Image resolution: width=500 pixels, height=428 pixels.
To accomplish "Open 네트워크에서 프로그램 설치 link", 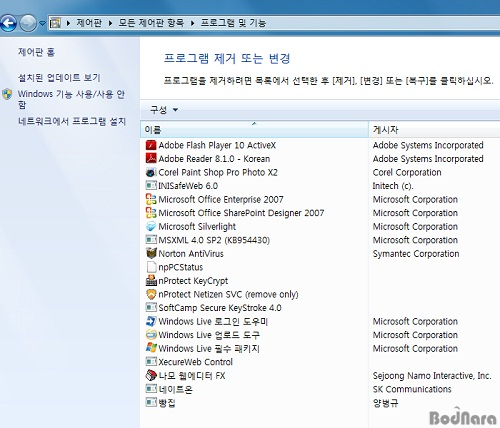I will point(72,121).
